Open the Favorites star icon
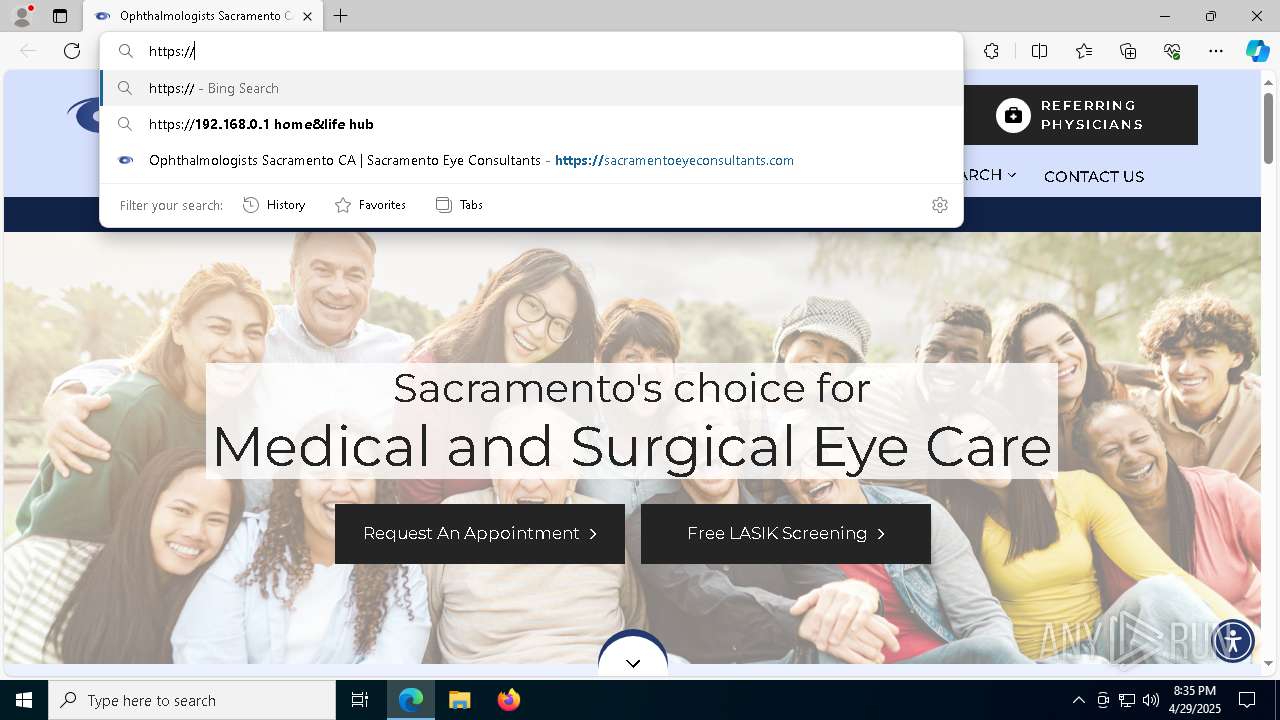Viewport: 1280px width, 720px height. [x=1084, y=51]
